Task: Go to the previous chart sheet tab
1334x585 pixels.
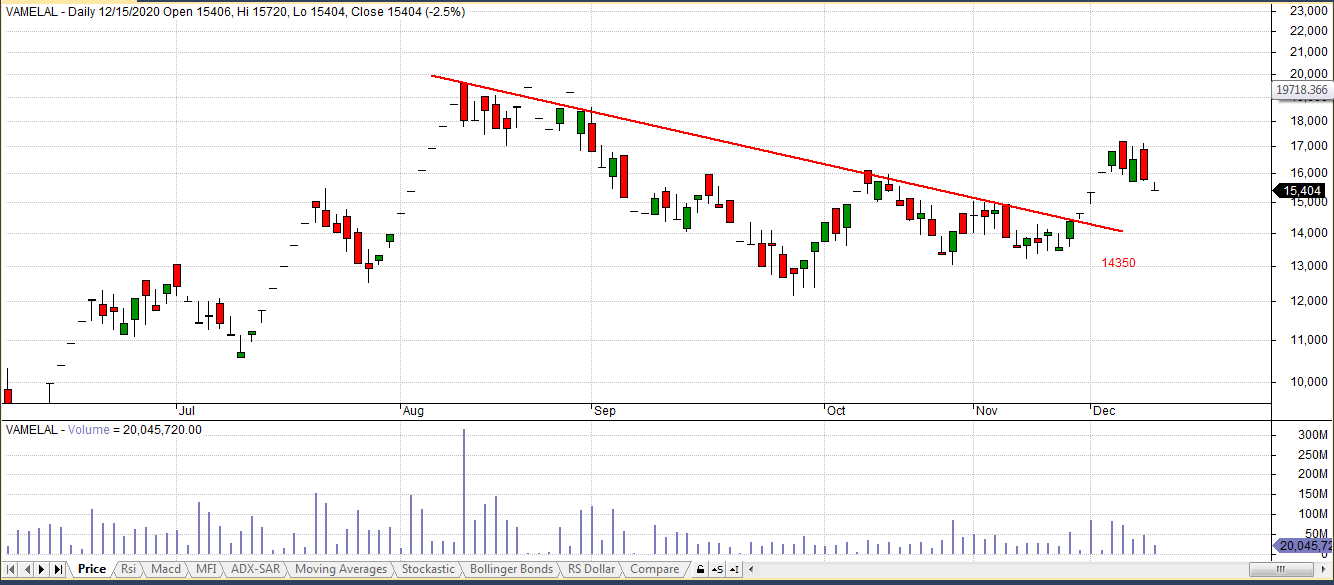Action: click(27, 569)
